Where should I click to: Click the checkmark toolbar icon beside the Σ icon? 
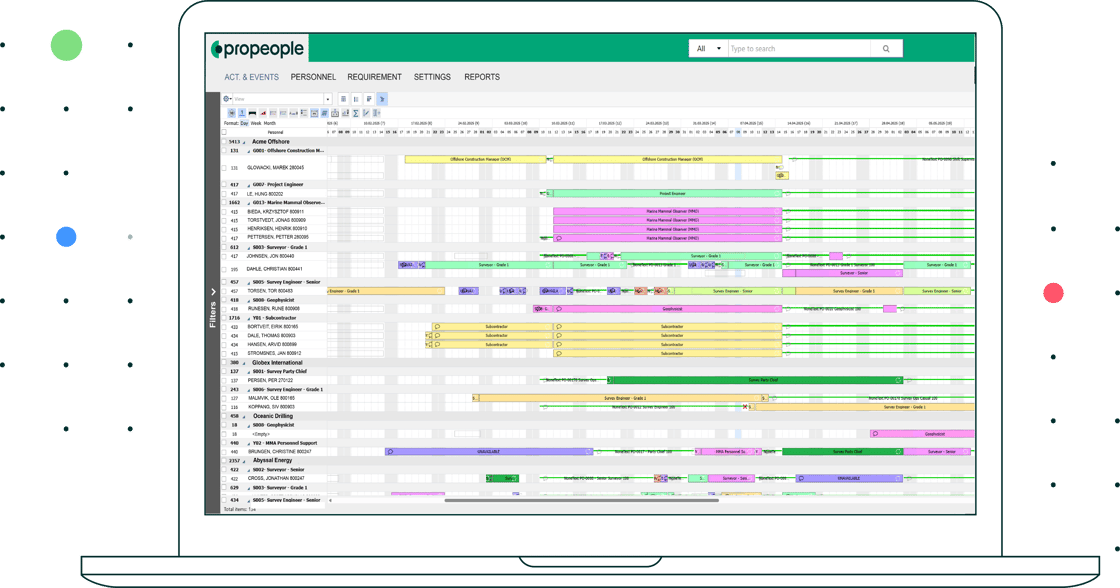[366, 112]
